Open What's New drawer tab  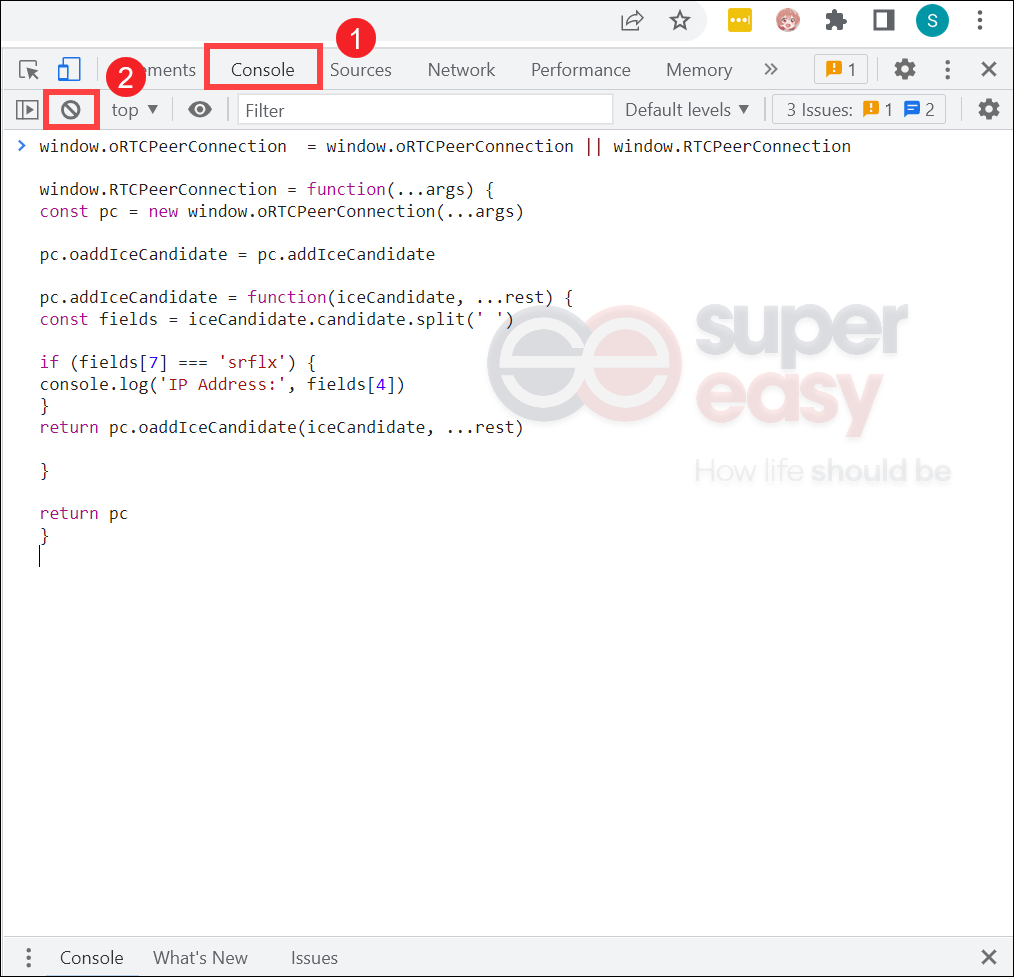(200, 958)
